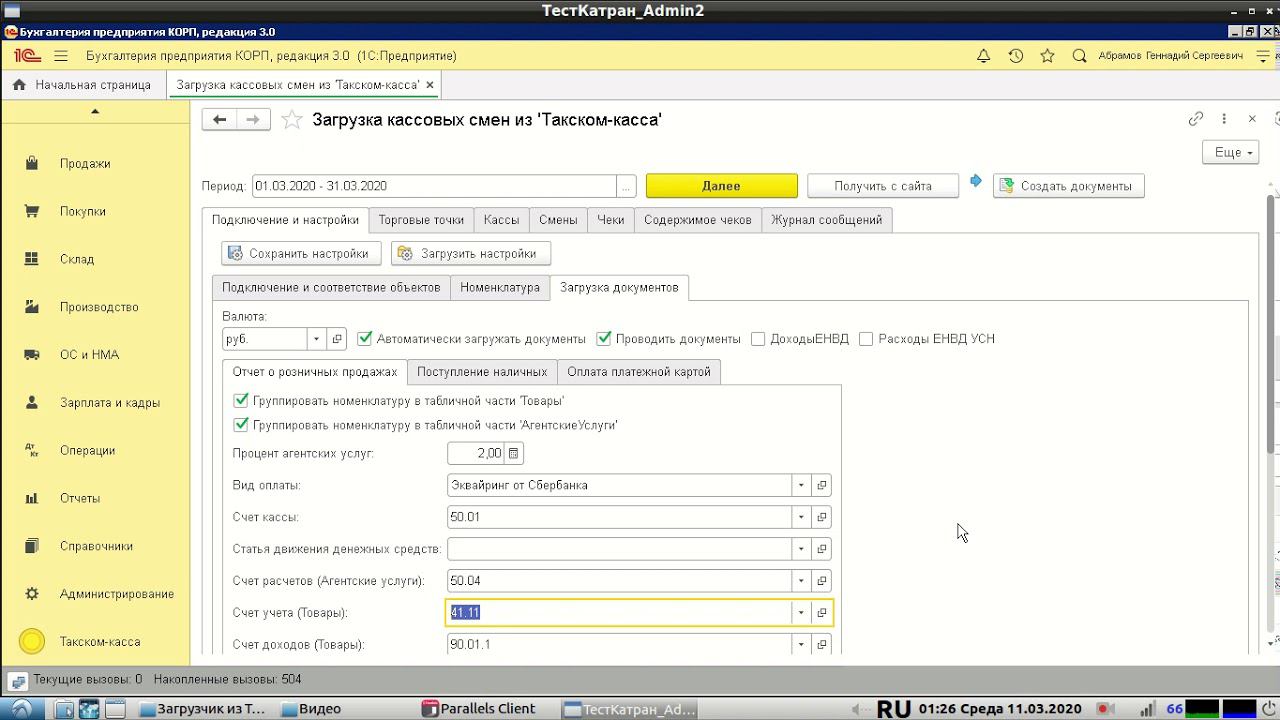Expand Счет кассы dropdown

tap(801, 517)
